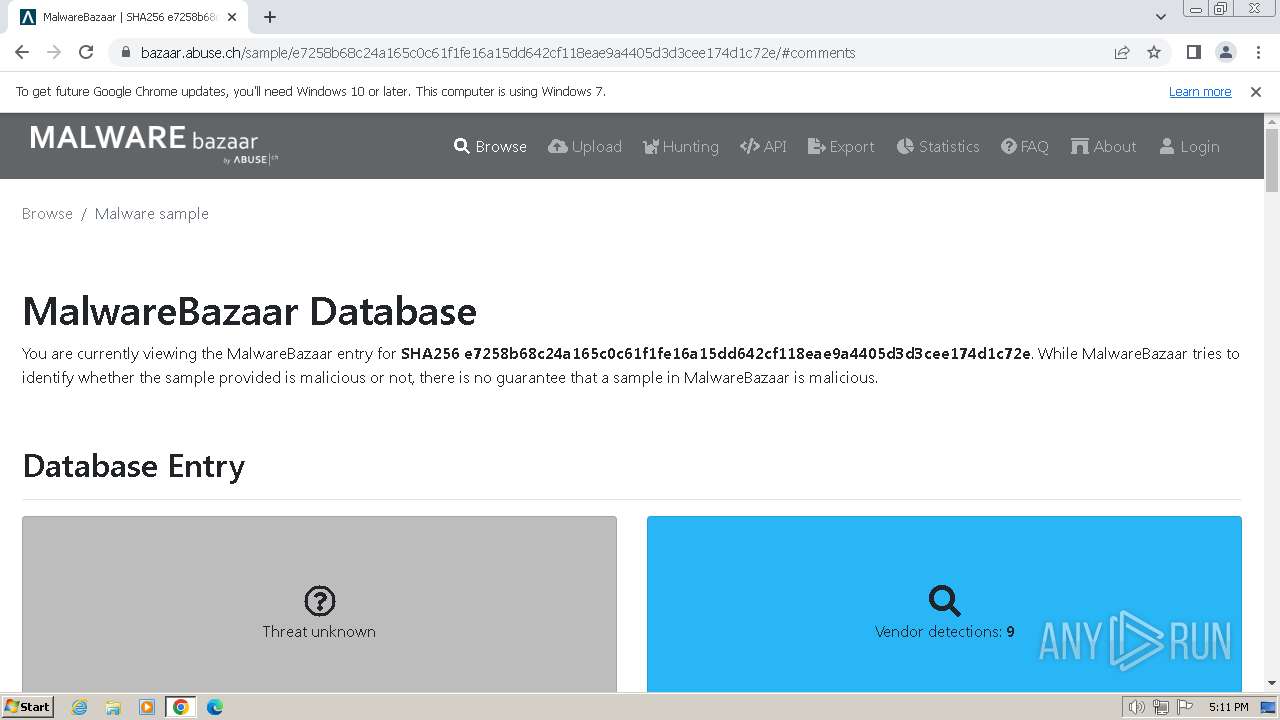Click the Database Entry heading
The image size is (1280, 720).
coord(134,466)
